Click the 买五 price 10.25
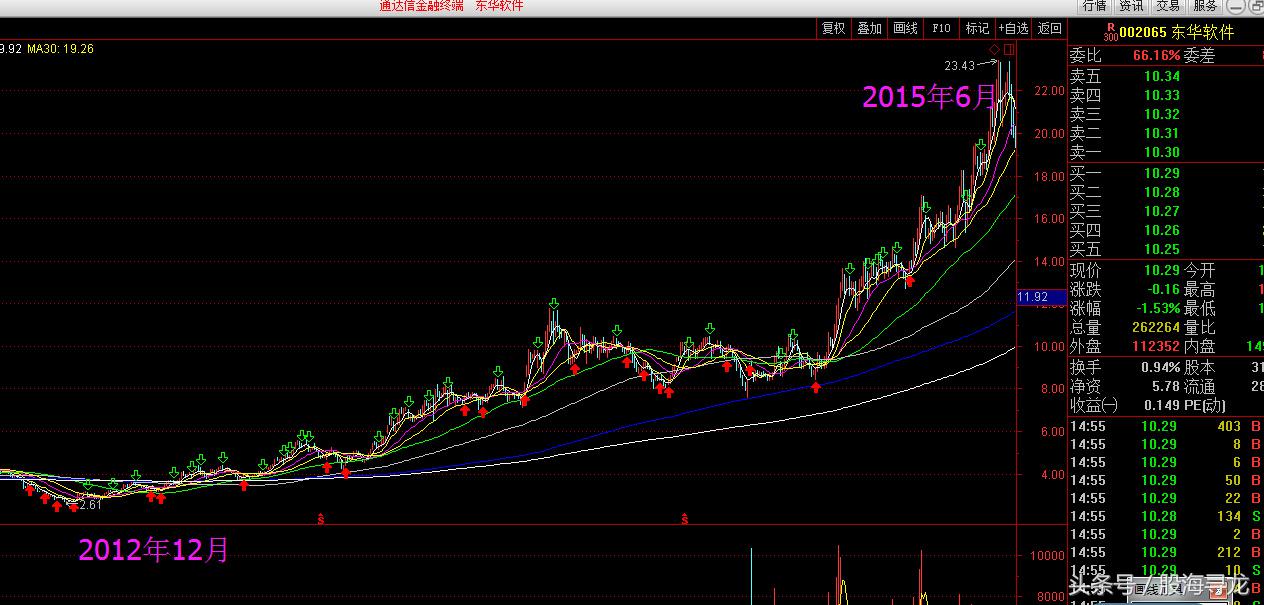Image resolution: width=1264 pixels, height=605 pixels. [1161, 249]
